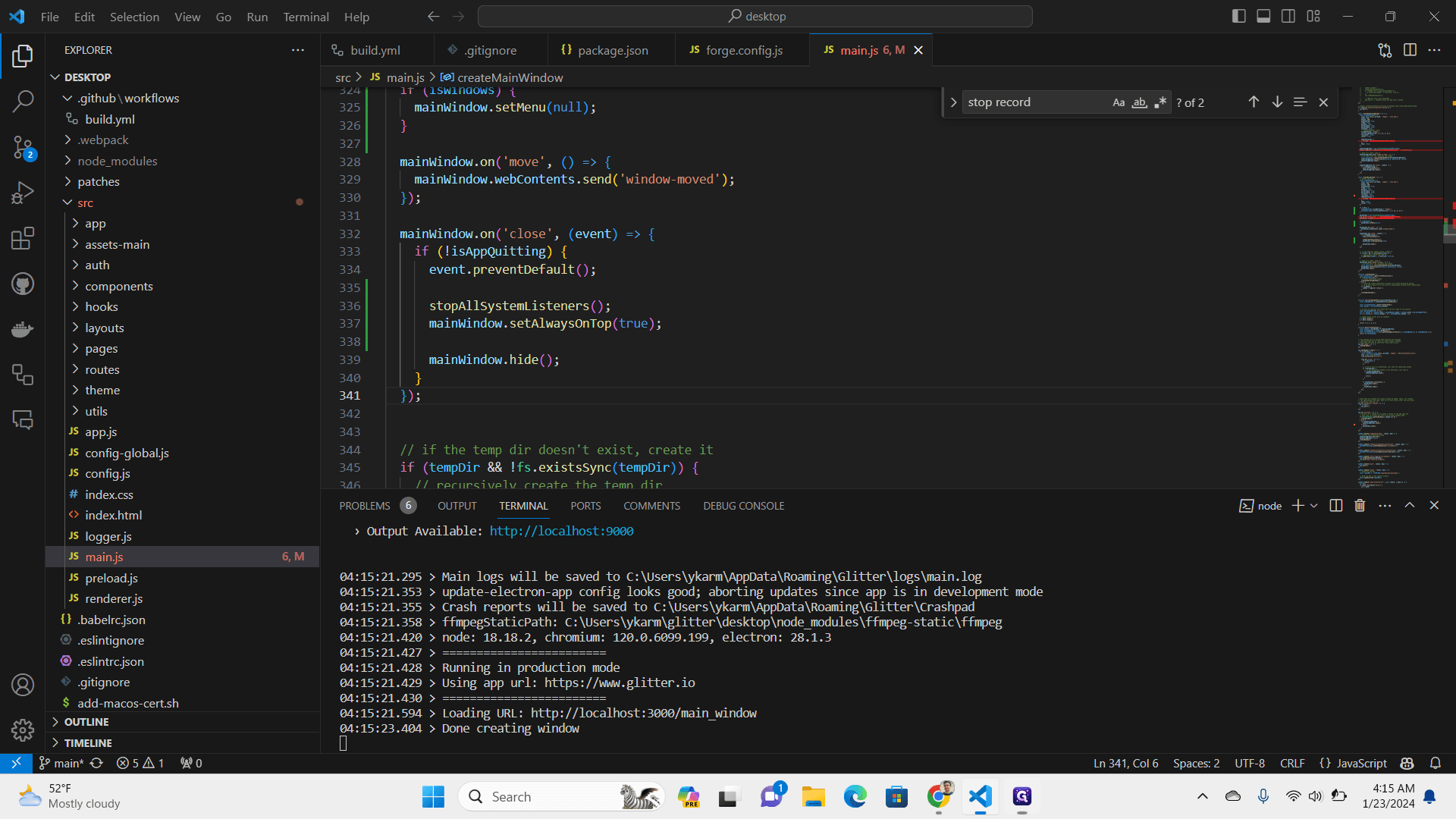1456x819 pixels.
Task: Go to previous search match arrow
Action: coord(1254,102)
